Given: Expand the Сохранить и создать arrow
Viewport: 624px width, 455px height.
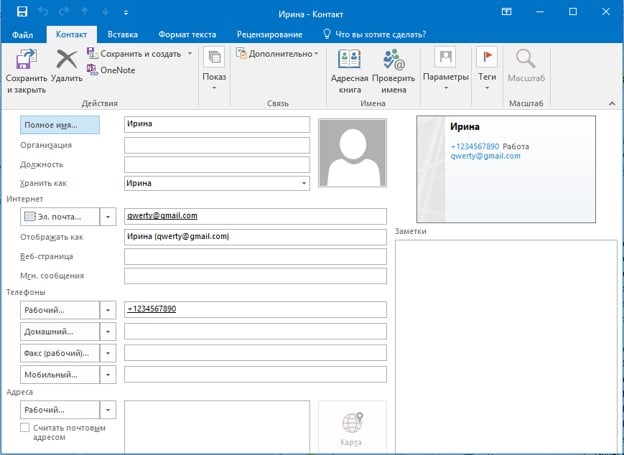Looking at the screenshot, I should pos(190,53).
